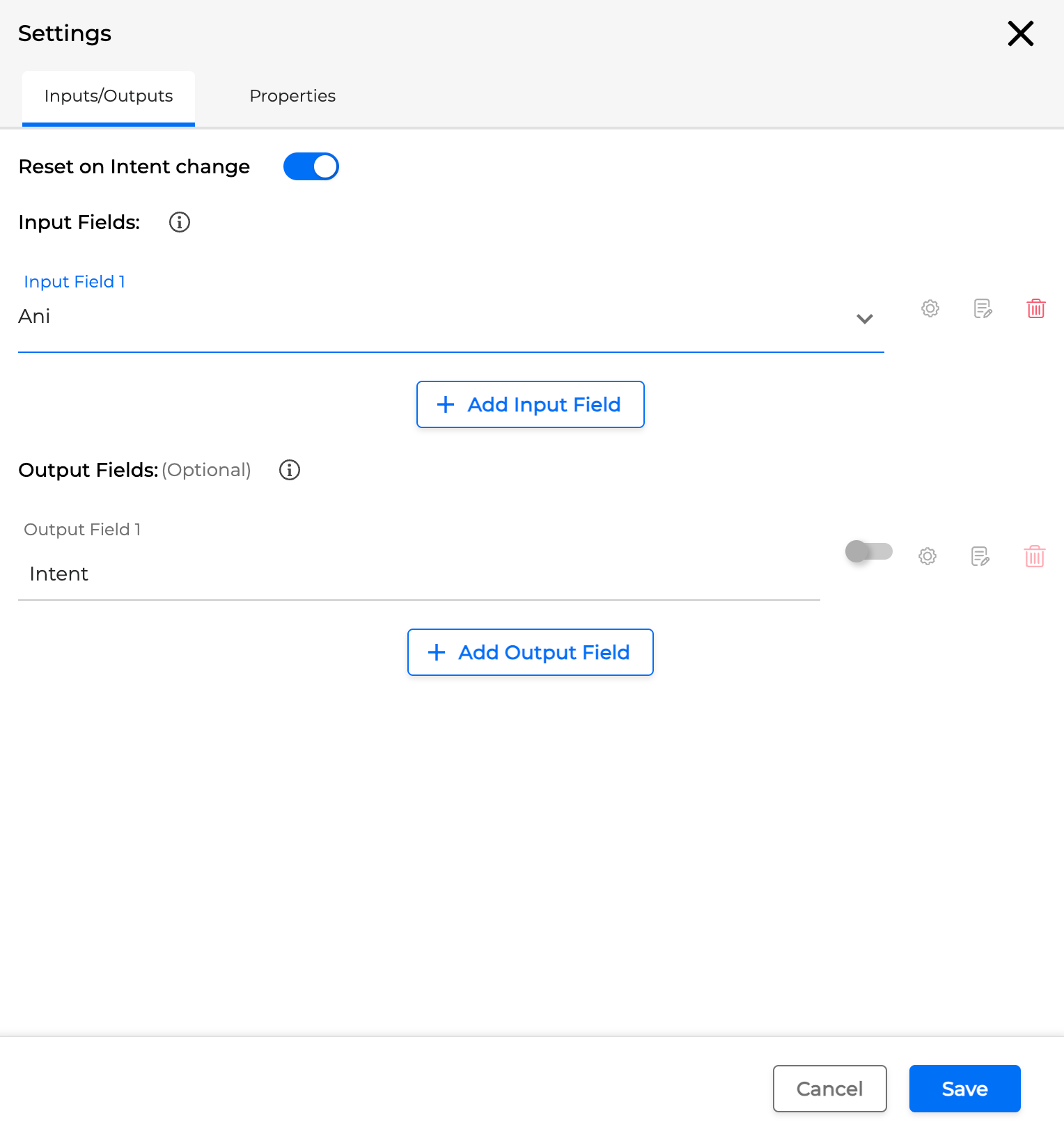The height and width of the screenshot is (1136, 1064).
Task: Save the settings changes
Action: click(964, 1089)
